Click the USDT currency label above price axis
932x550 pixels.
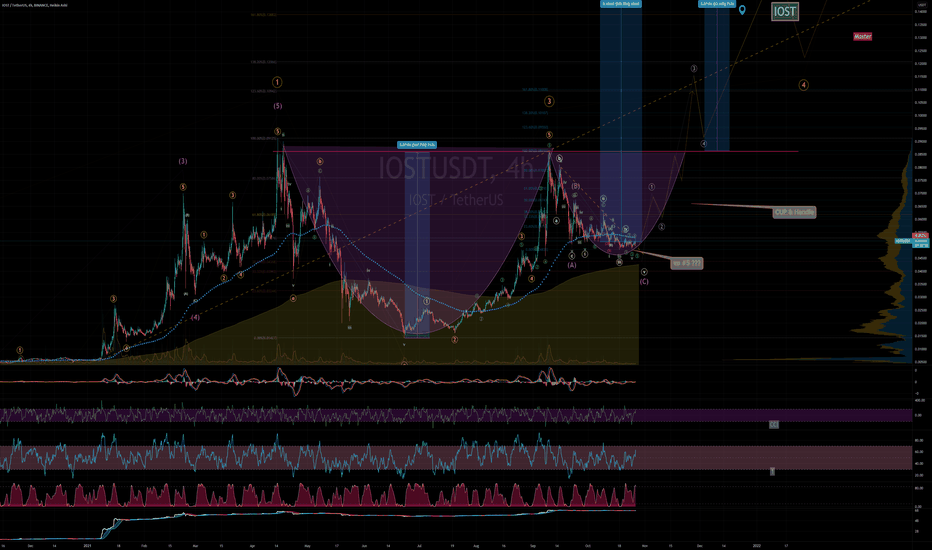point(922,5)
